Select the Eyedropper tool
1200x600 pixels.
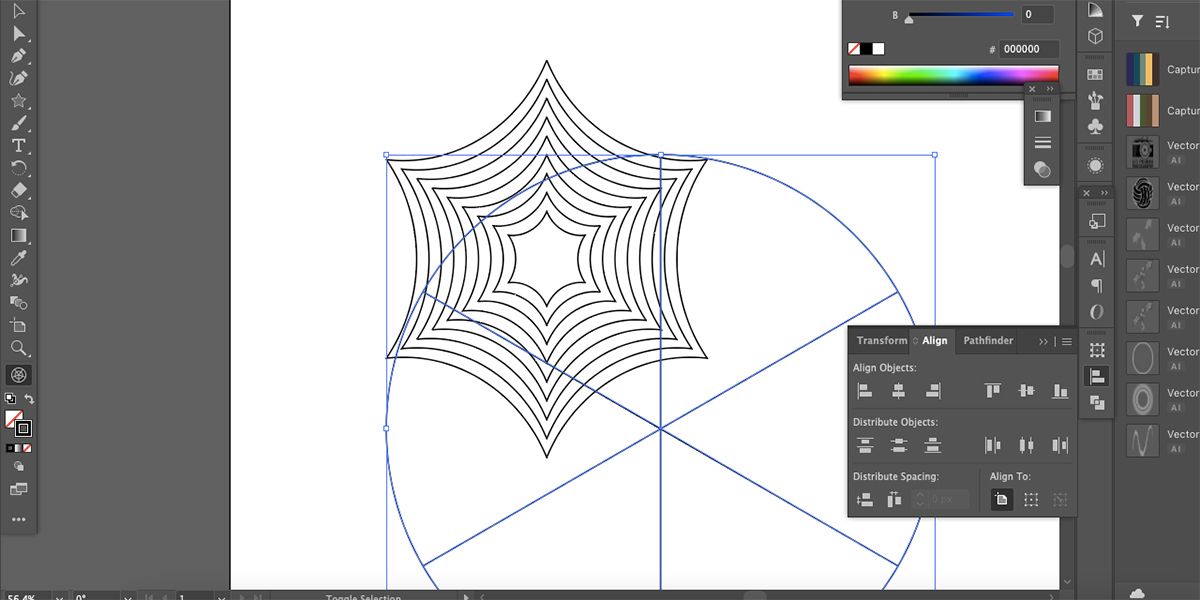click(18, 257)
